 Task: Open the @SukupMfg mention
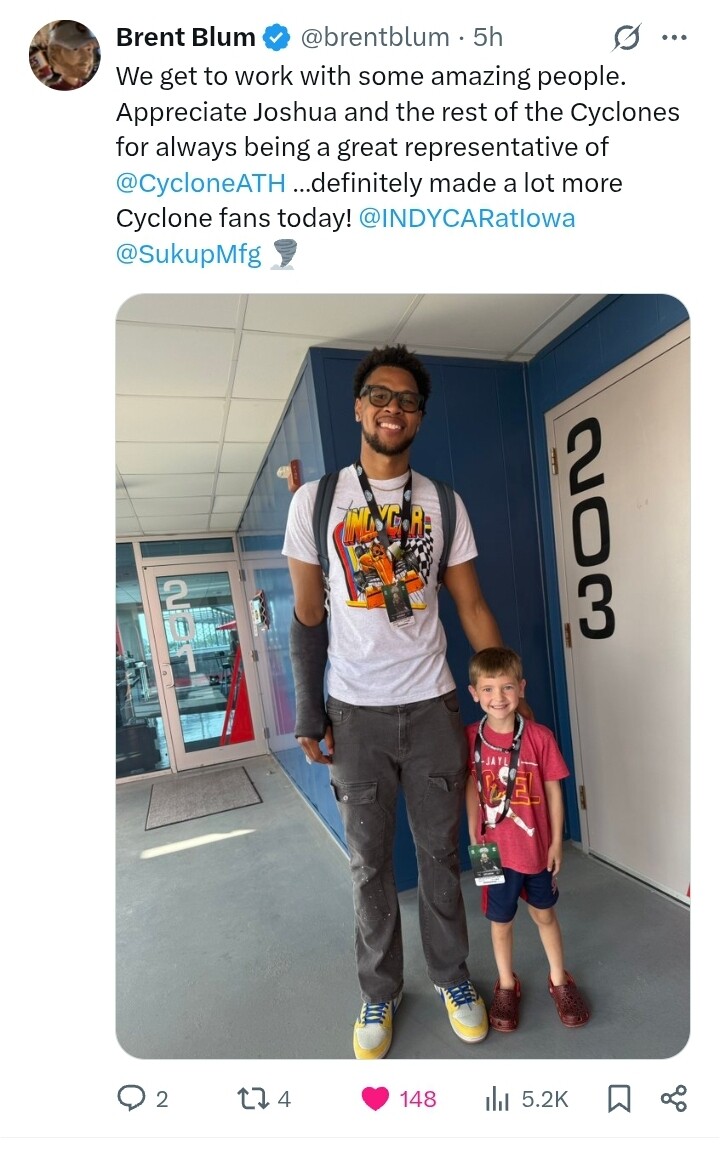(189, 253)
